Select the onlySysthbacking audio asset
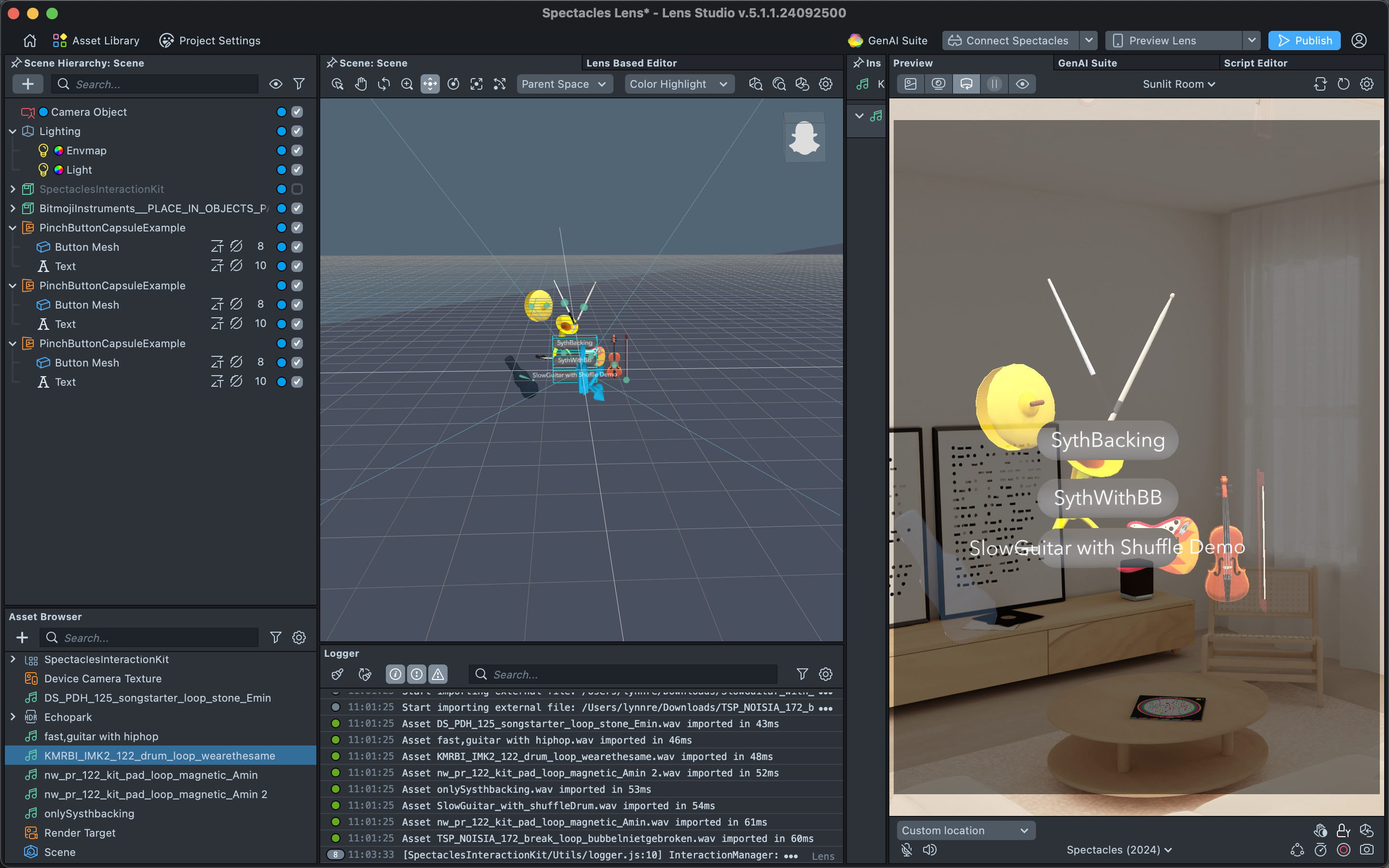Screen dimensions: 1389x868 coord(89,814)
